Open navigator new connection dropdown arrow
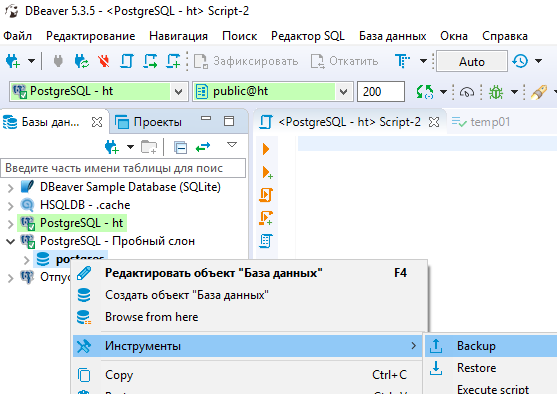The width and height of the screenshot is (557, 394). tap(130, 147)
